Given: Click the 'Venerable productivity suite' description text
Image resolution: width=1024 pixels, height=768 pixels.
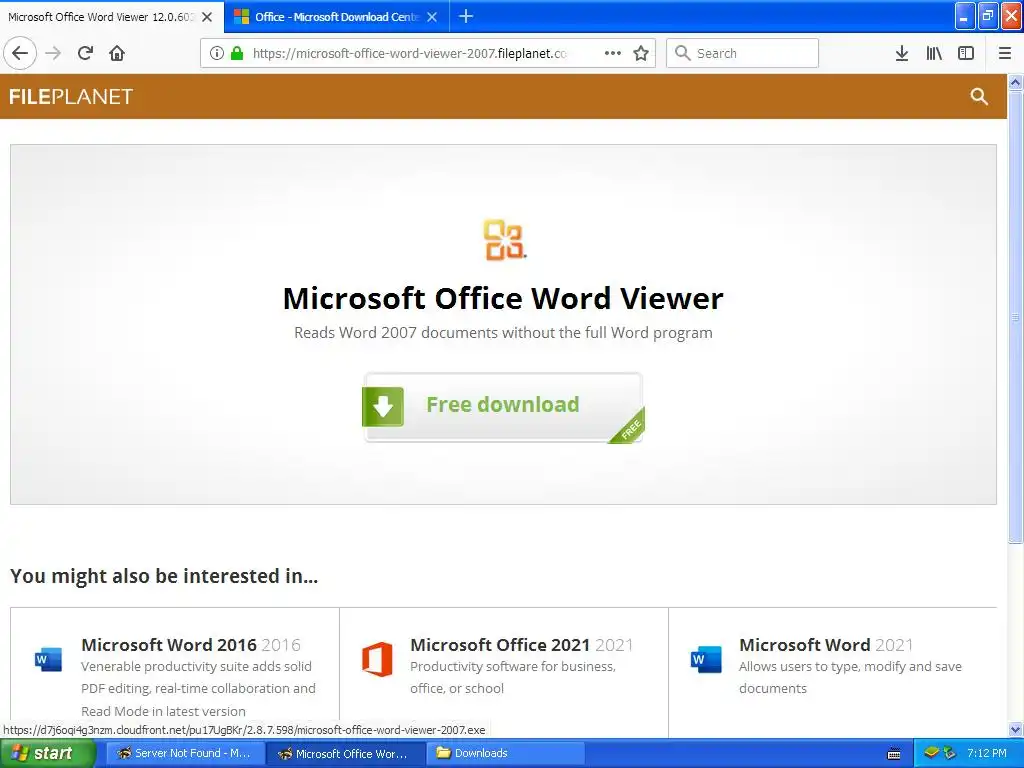Looking at the screenshot, I should pos(199,688).
